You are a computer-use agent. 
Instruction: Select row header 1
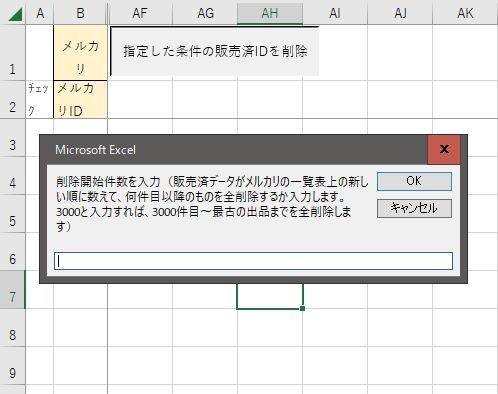pyautogui.click(x=13, y=53)
